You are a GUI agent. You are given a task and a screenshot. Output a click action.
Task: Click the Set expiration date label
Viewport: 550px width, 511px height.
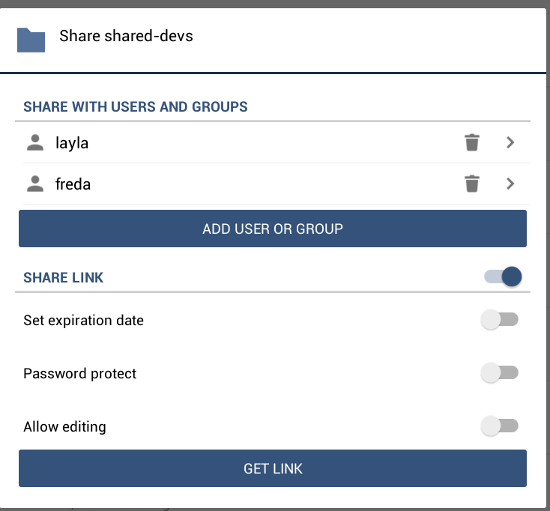pyautogui.click(x=83, y=320)
